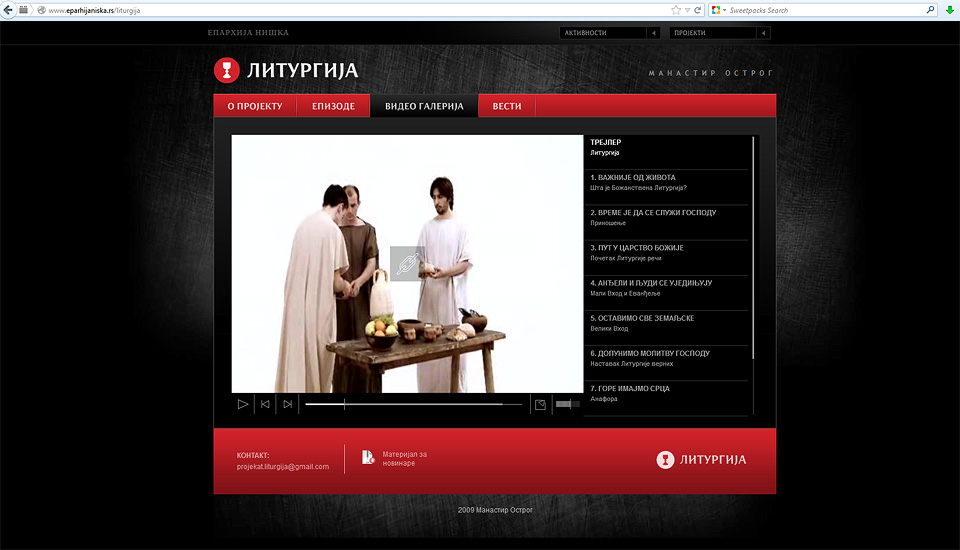Click the previous track icon

tap(265, 404)
